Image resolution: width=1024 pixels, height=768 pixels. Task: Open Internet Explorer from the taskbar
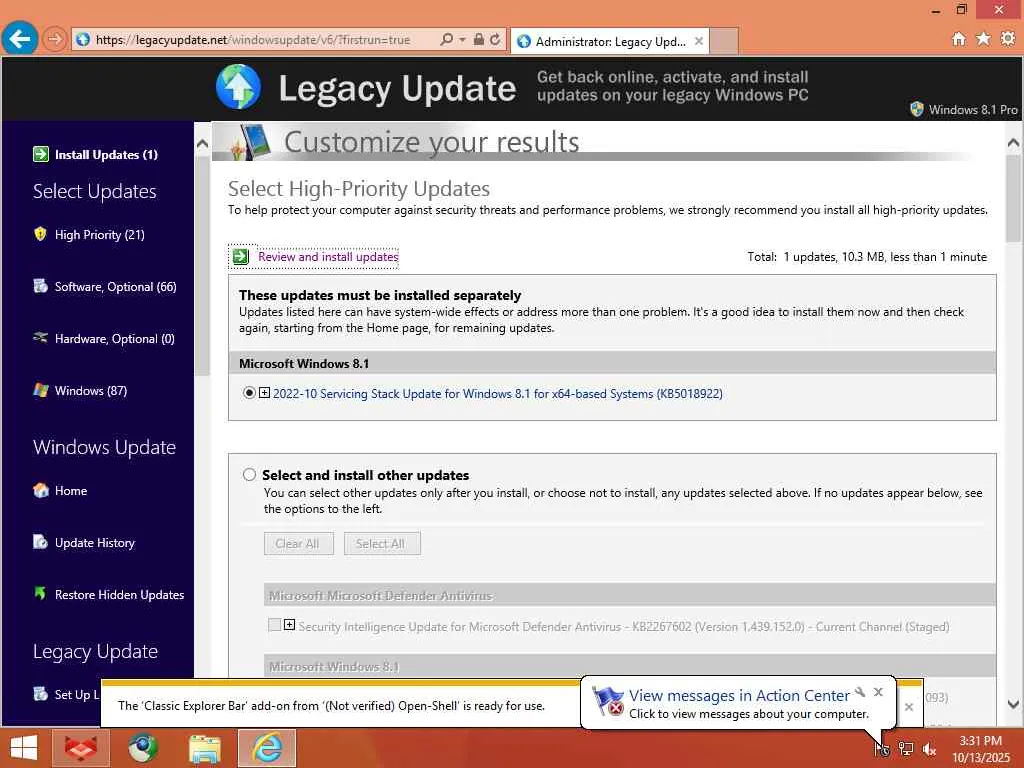267,748
